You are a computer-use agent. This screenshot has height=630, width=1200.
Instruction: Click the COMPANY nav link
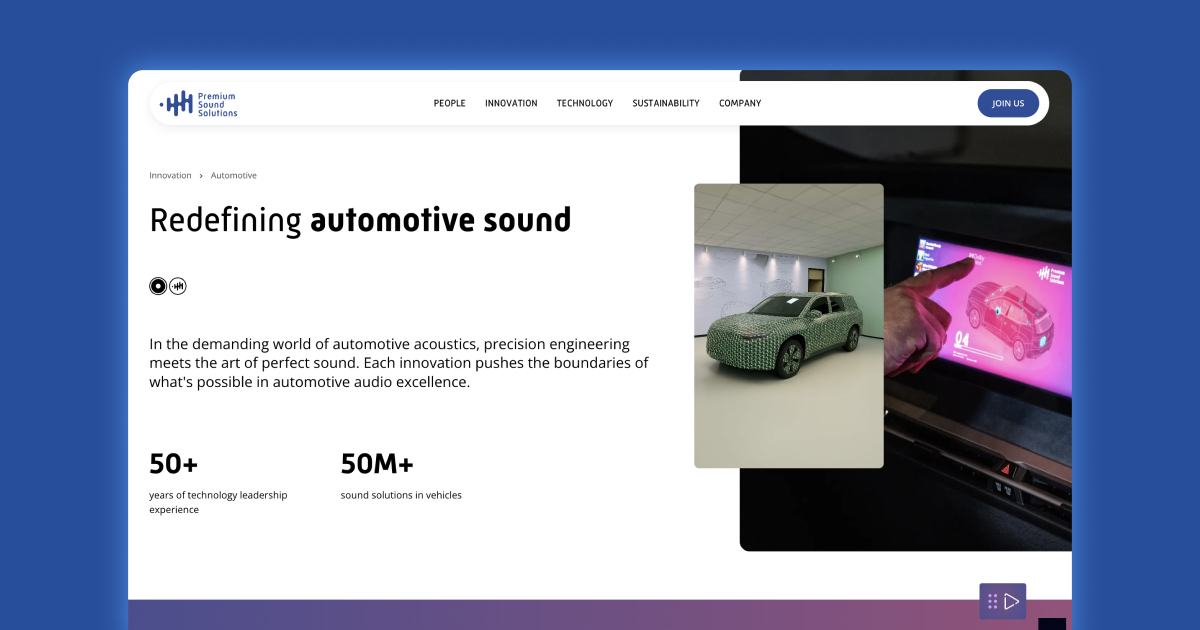tap(739, 103)
